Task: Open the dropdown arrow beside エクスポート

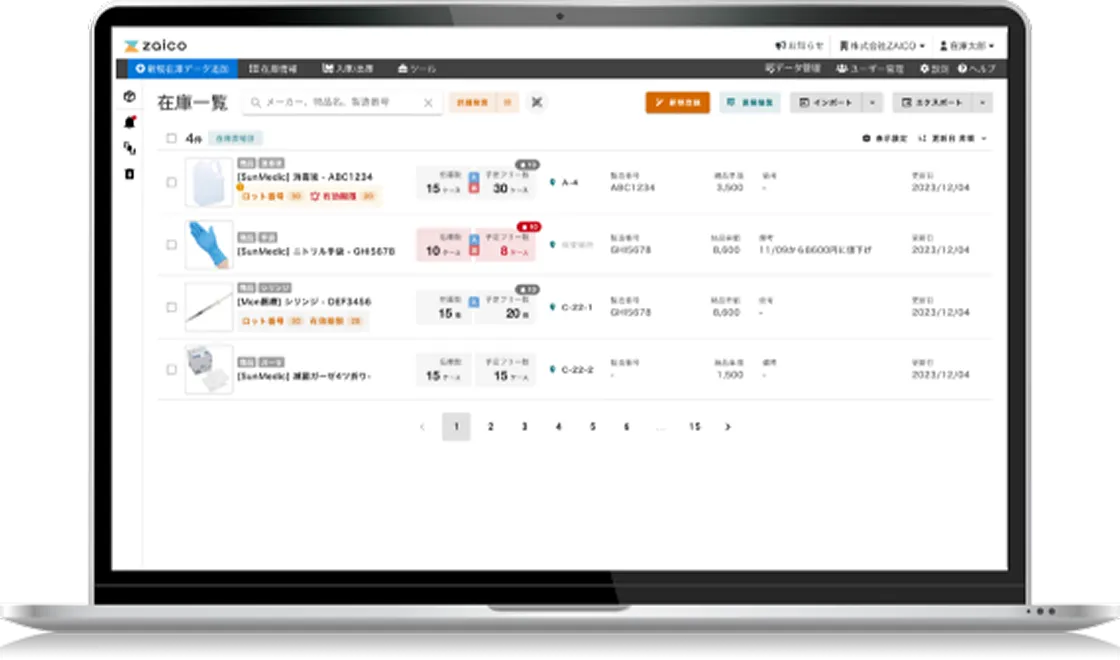Action: click(x=982, y=103)
